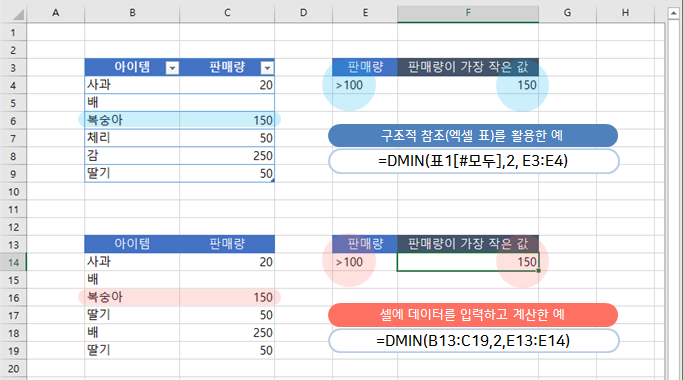Open the 아이템 filter dropdown in row 3

(172, 68)
